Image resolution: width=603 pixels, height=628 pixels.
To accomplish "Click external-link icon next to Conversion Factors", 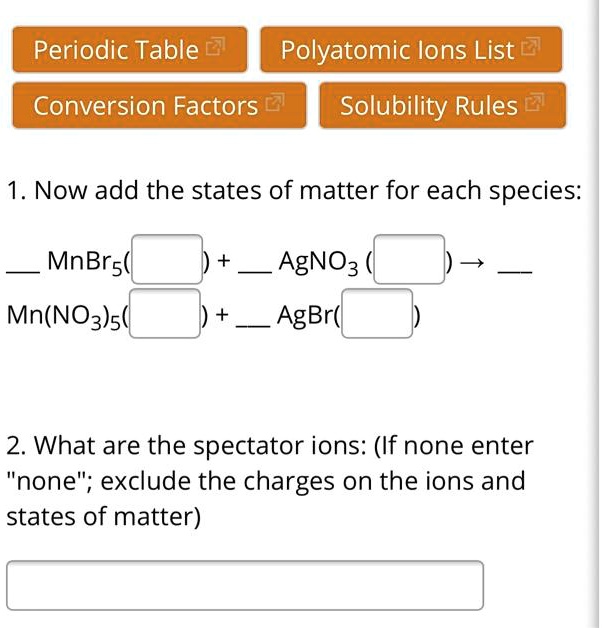I will (274, 104).
